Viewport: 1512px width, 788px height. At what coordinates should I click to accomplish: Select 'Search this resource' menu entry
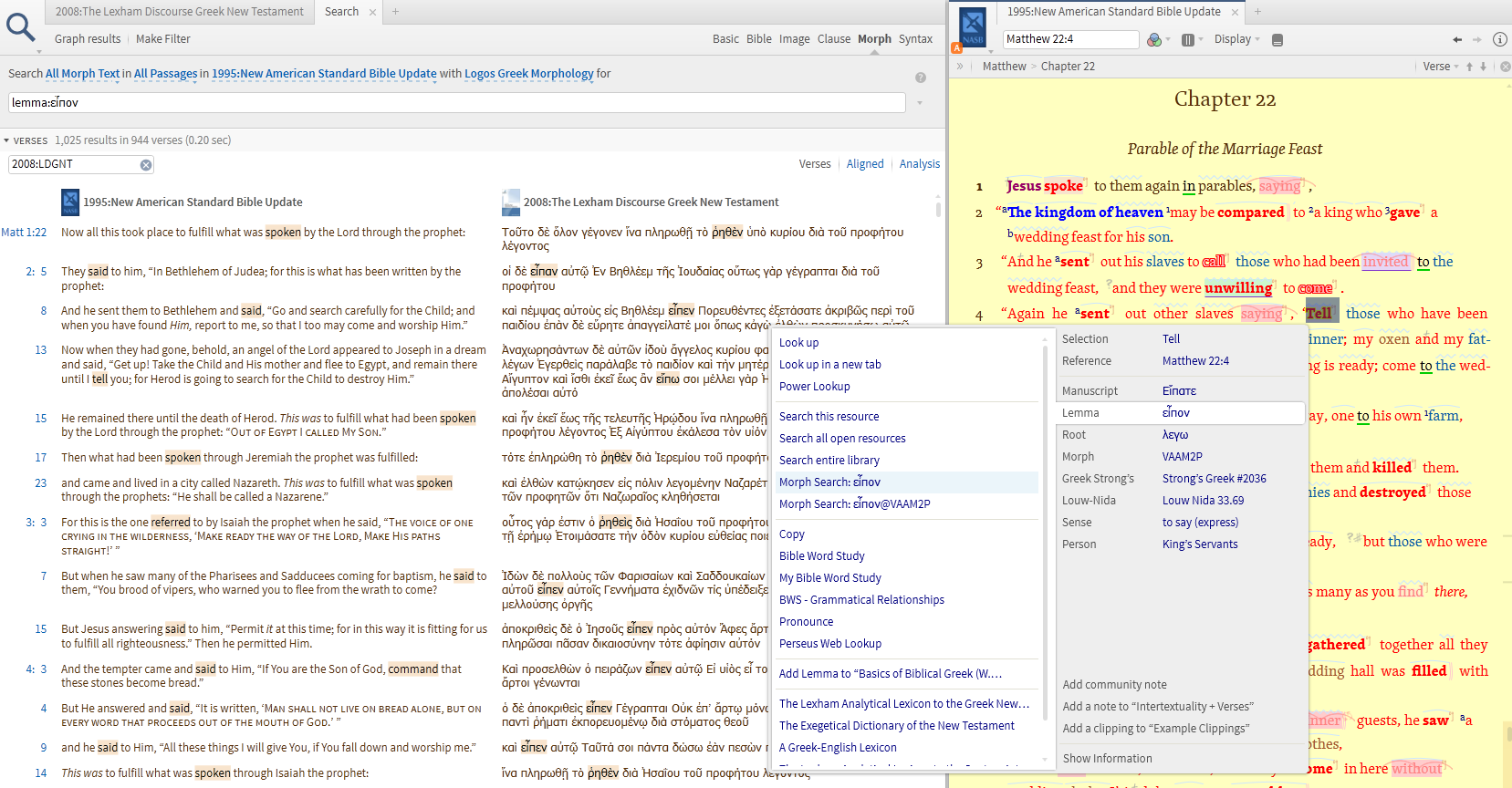(x=829, y=417)
